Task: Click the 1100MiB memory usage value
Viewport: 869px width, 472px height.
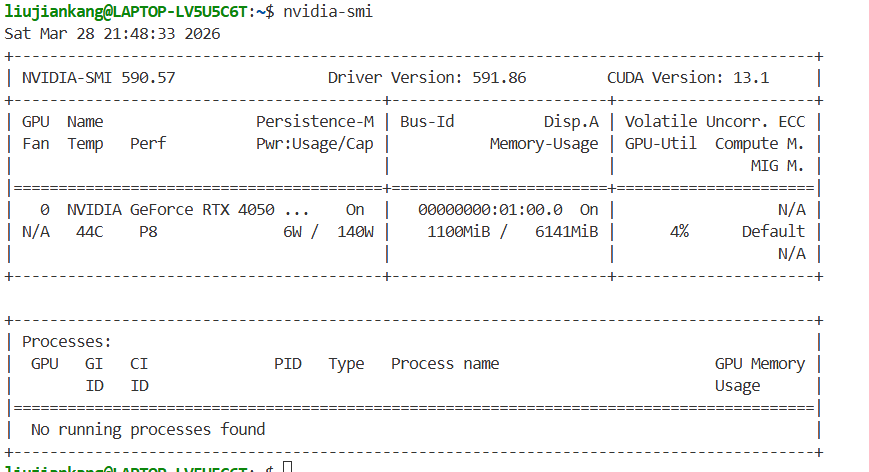Action: pyautogui.click(x=454, y=231)
